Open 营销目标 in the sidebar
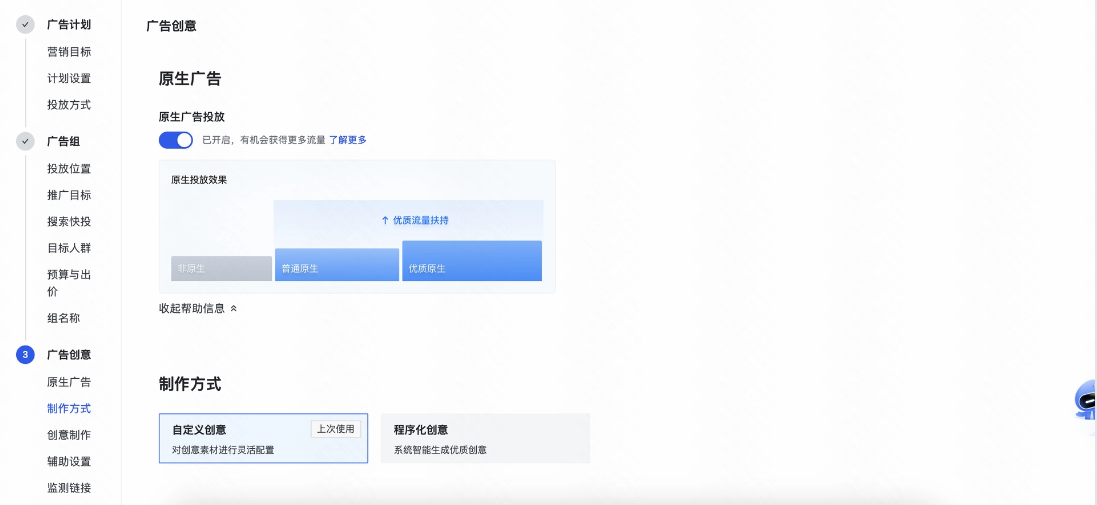Viewport: 1097px width, 505px height. tap(69, 52)
